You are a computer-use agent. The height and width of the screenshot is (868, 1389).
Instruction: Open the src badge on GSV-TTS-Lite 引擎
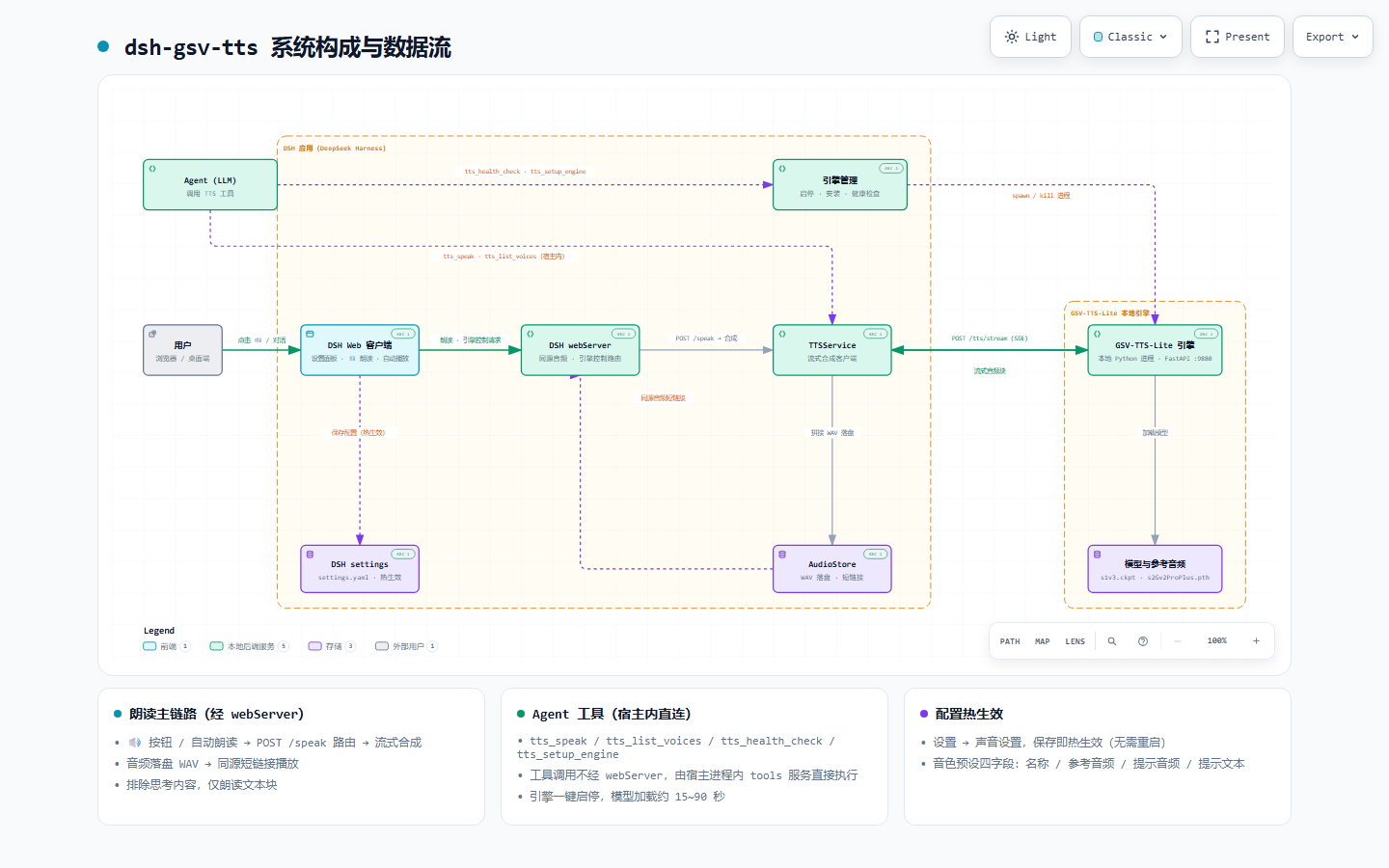point(1207,334)
